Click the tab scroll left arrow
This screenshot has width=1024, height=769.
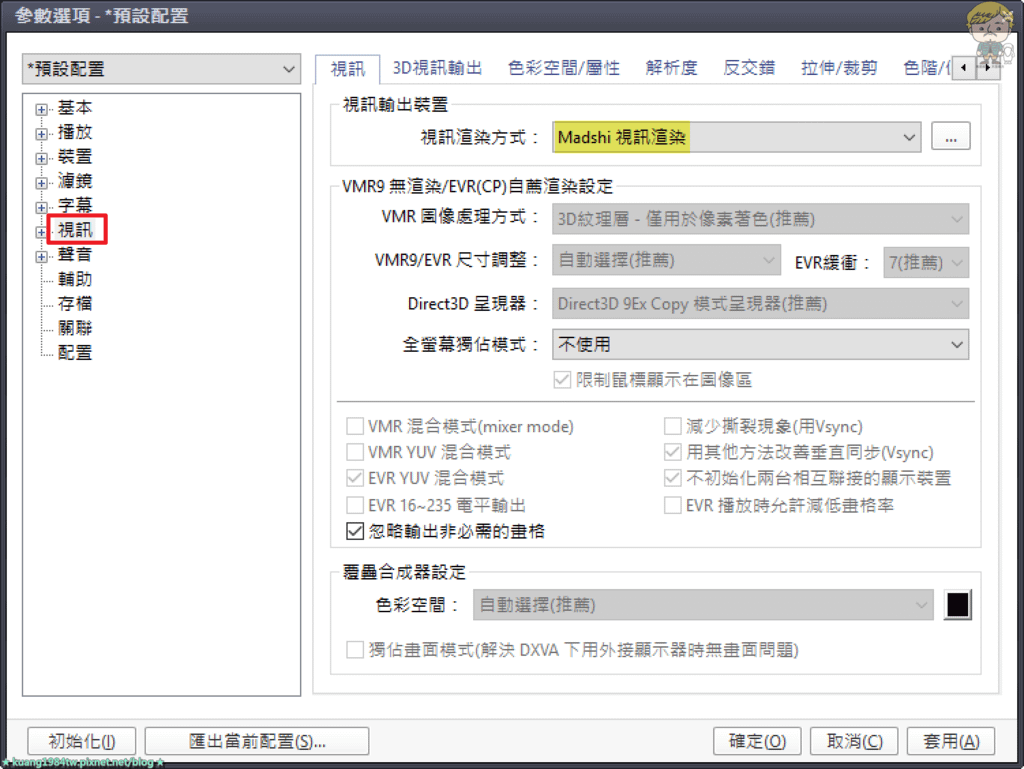point(963,68)
